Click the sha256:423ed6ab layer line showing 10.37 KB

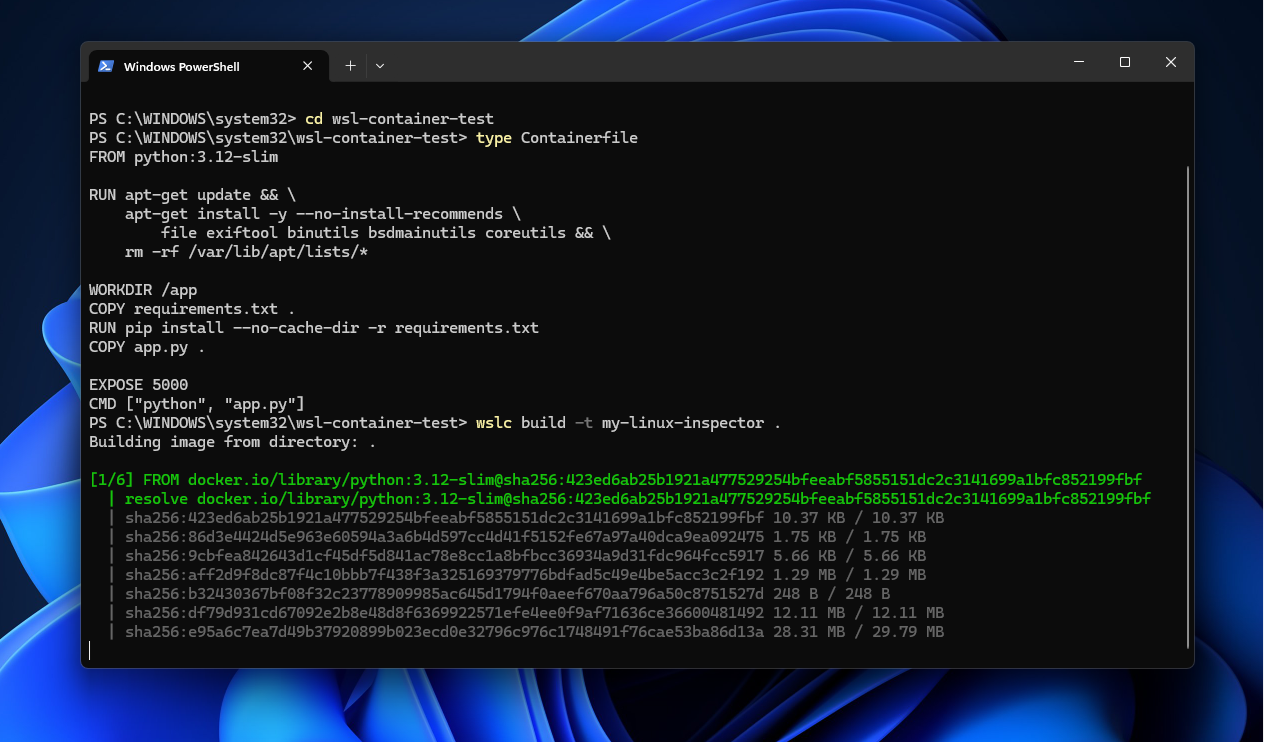pyautogui.click(x=526, y=518)
